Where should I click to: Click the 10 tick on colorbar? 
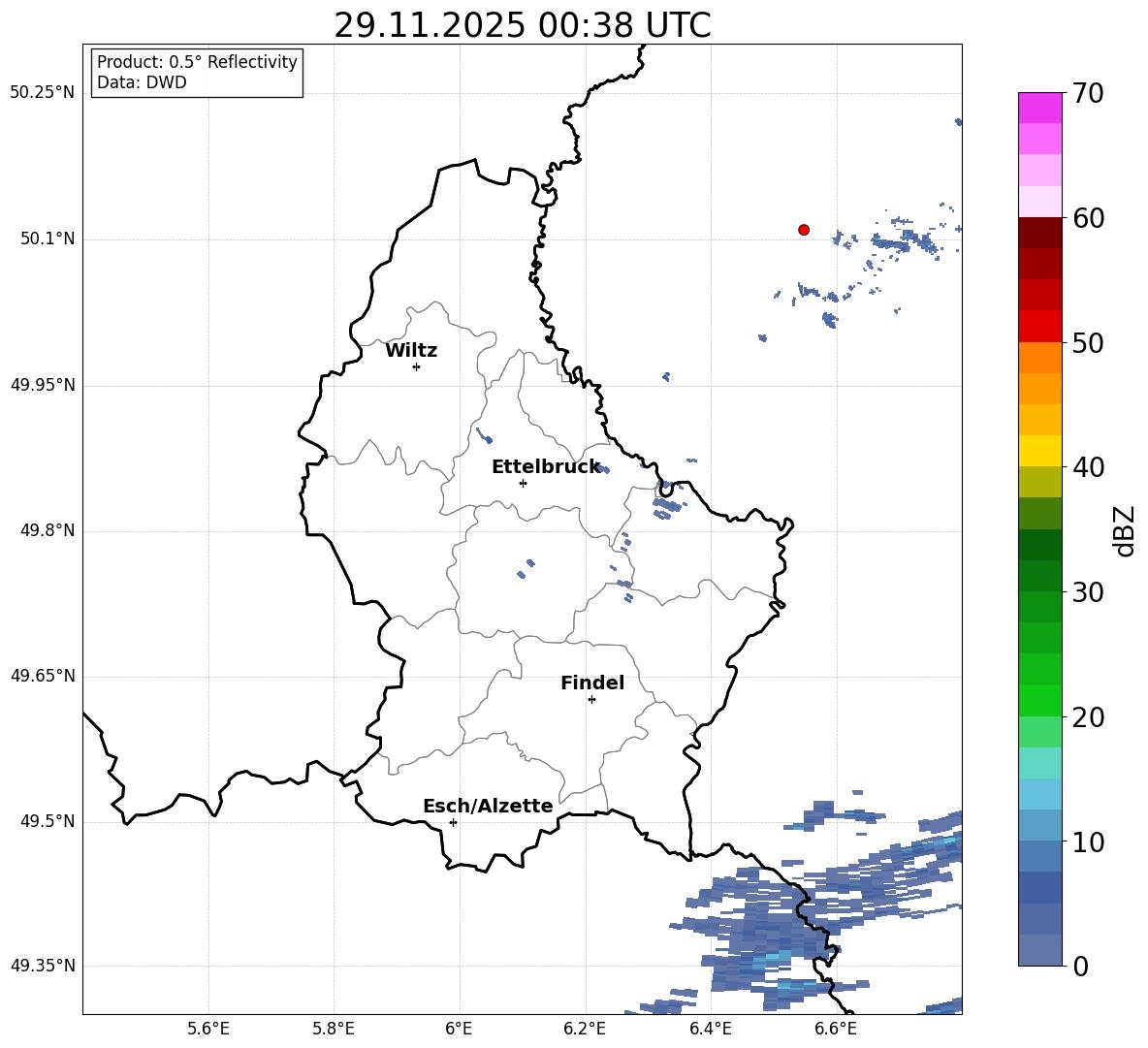(x=1088, y=842)
